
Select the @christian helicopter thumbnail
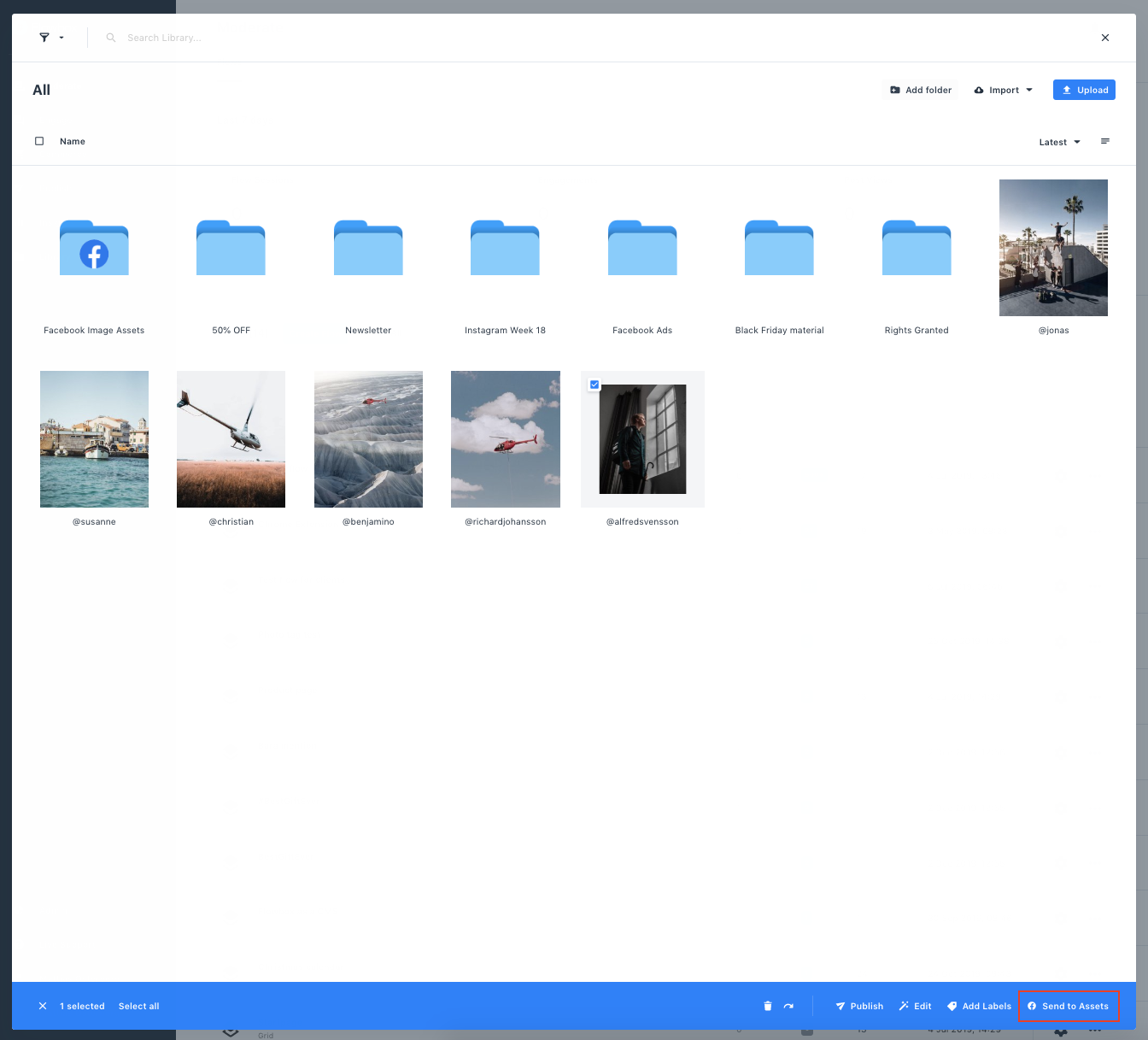[x=231, y=439]
